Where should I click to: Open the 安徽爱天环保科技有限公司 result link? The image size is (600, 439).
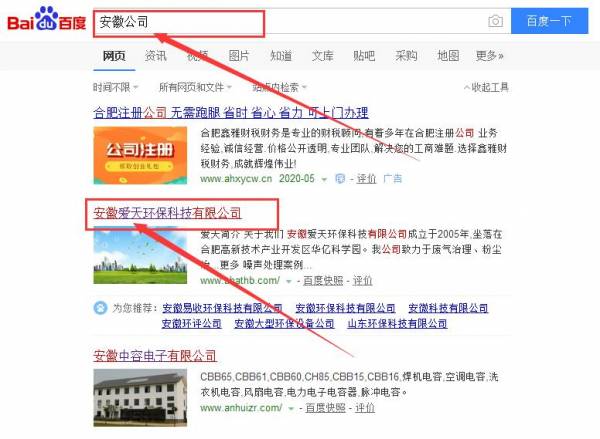[x=167, y=213]
